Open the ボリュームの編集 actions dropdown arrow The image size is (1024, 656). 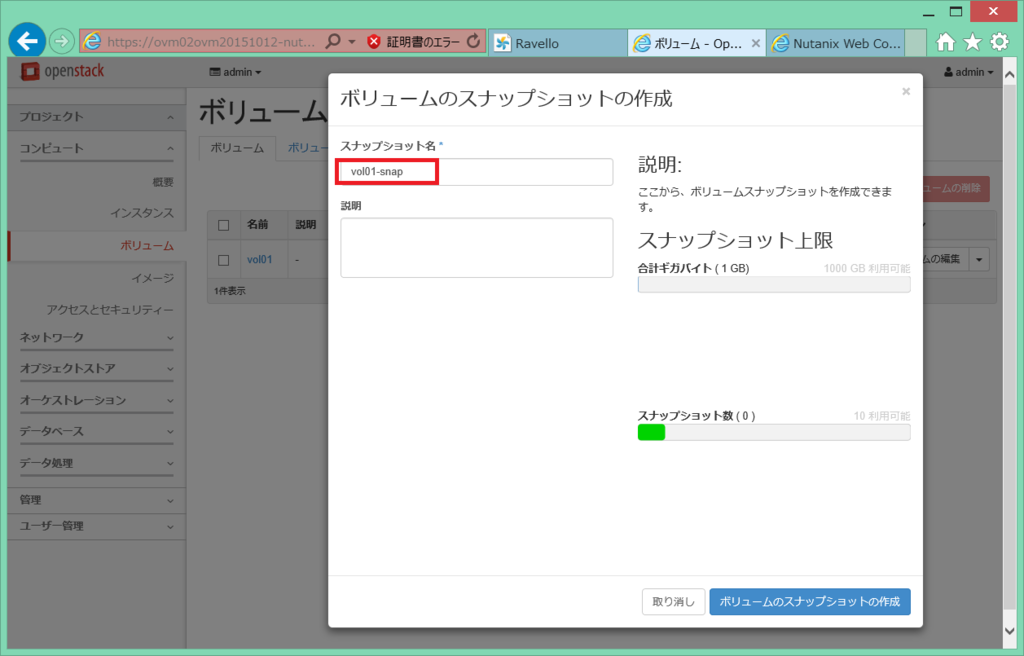point(978,259)
